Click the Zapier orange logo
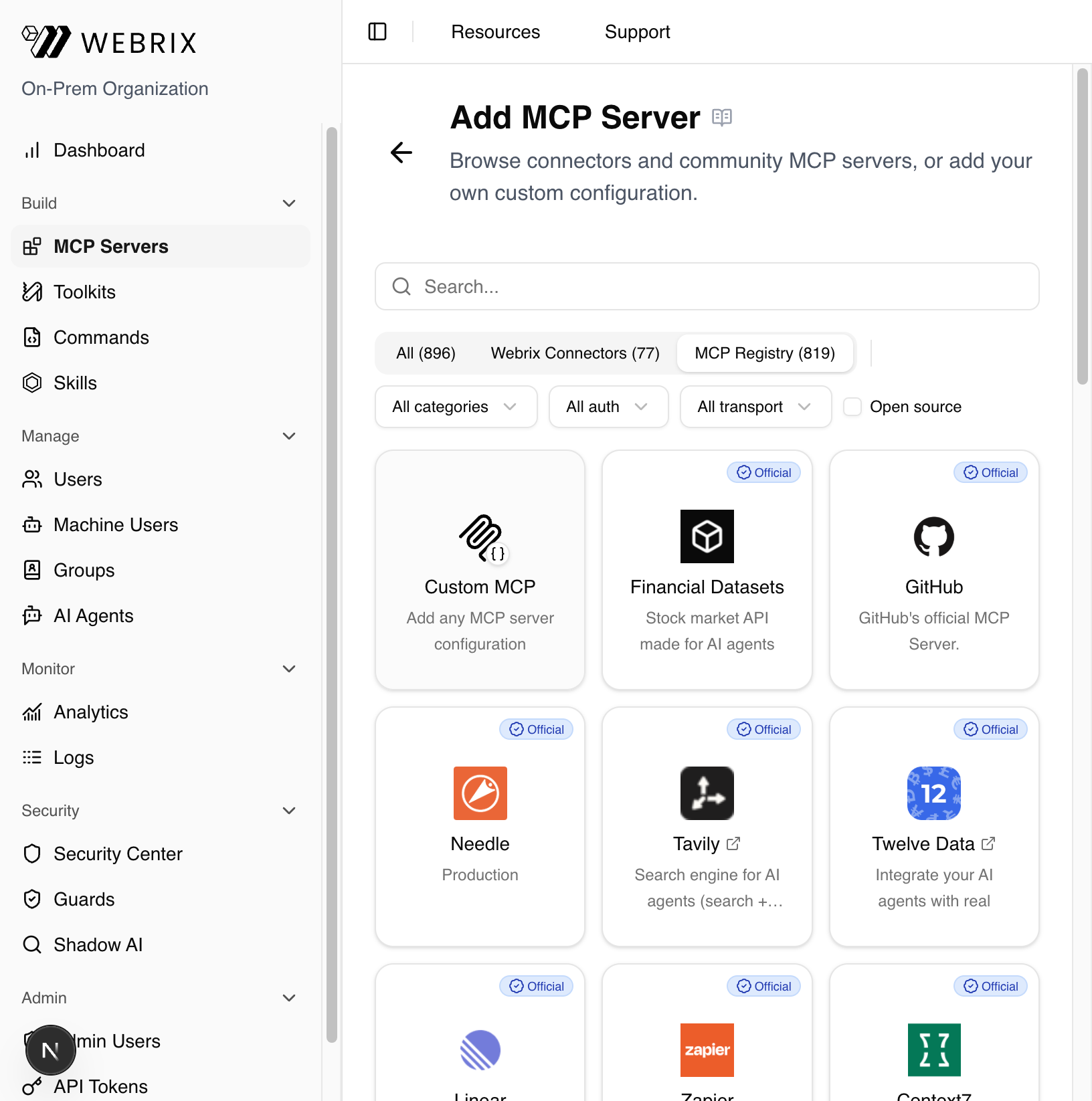The image size is (1092, 1101). tap(707, 1050)
